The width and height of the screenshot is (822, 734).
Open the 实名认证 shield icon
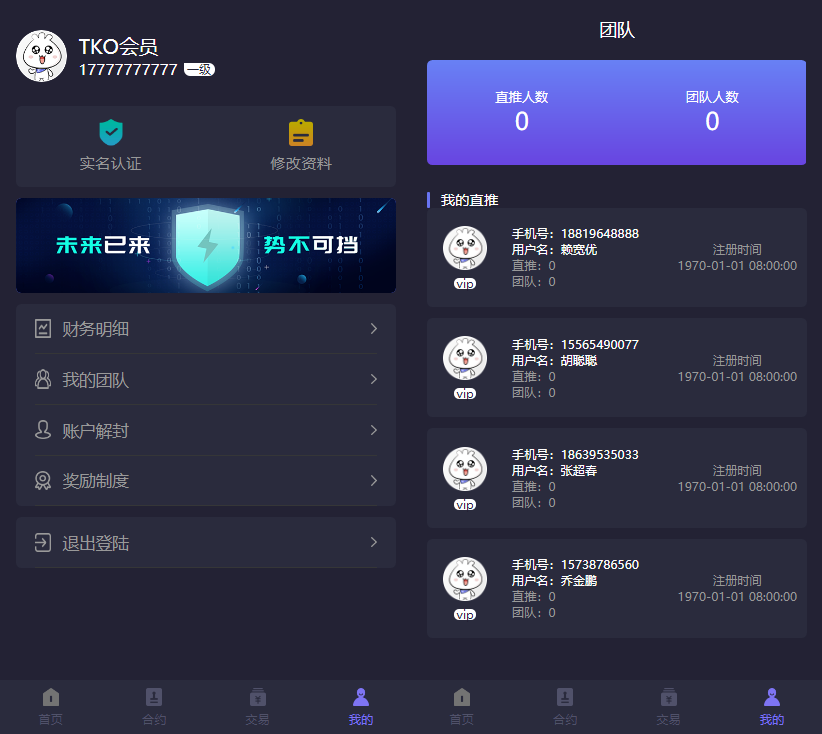[x=111, y=133]
